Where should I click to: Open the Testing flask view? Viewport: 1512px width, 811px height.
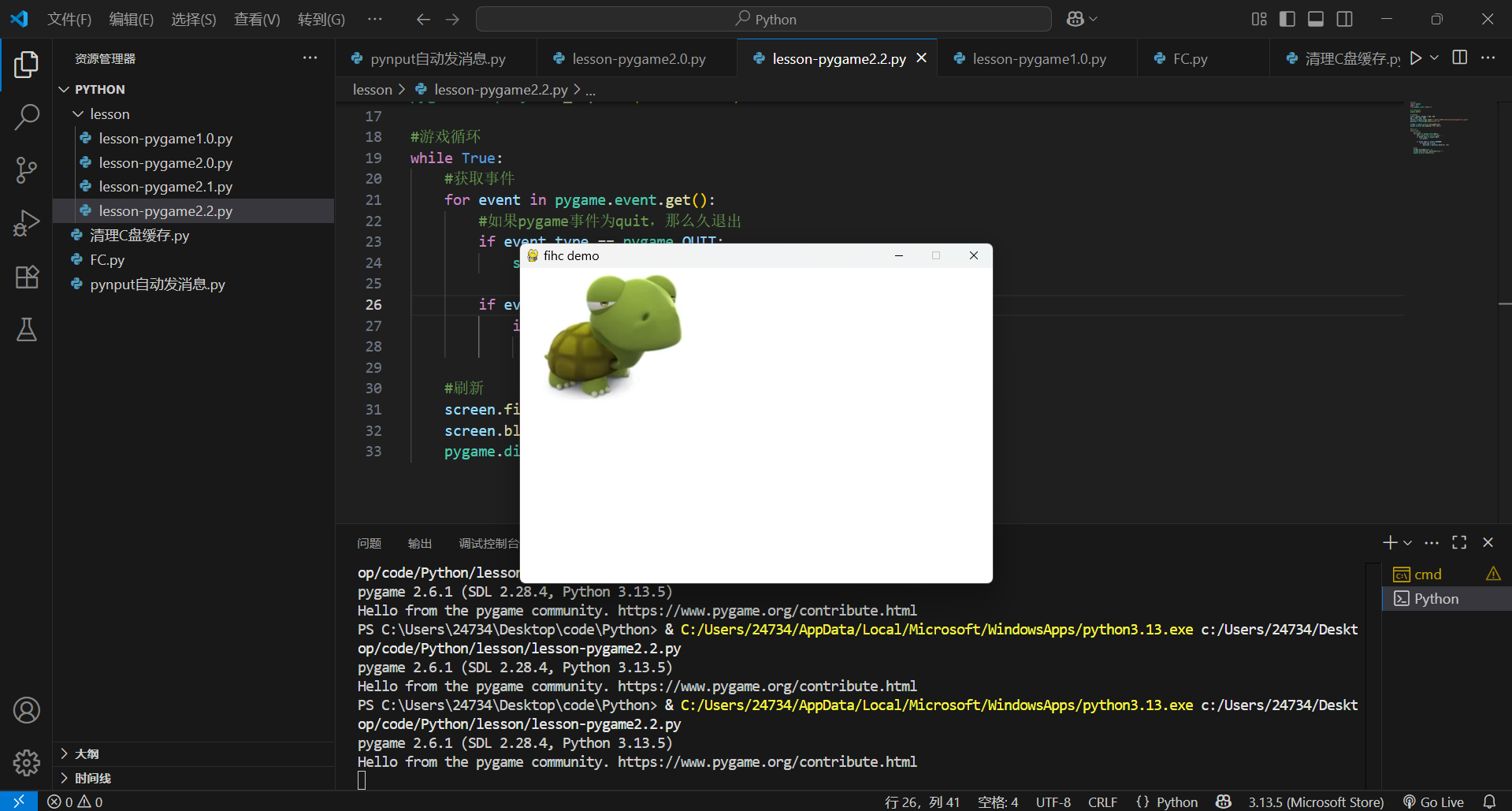pos(26,329)
